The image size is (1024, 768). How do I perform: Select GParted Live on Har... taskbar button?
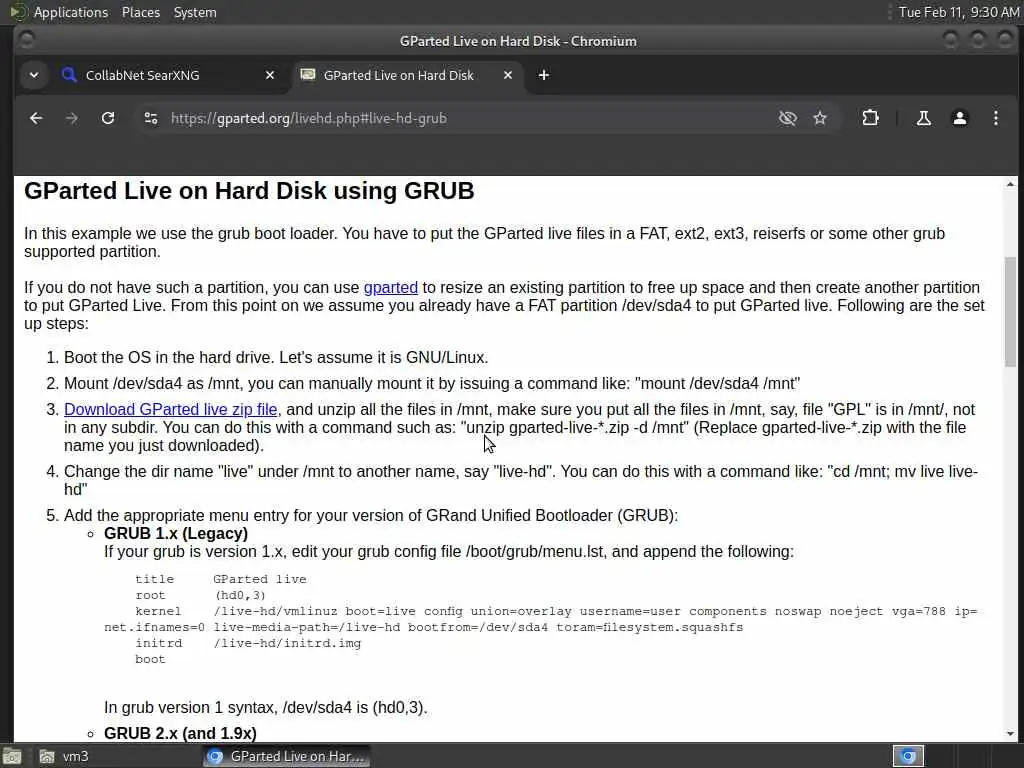click(286, 756)
